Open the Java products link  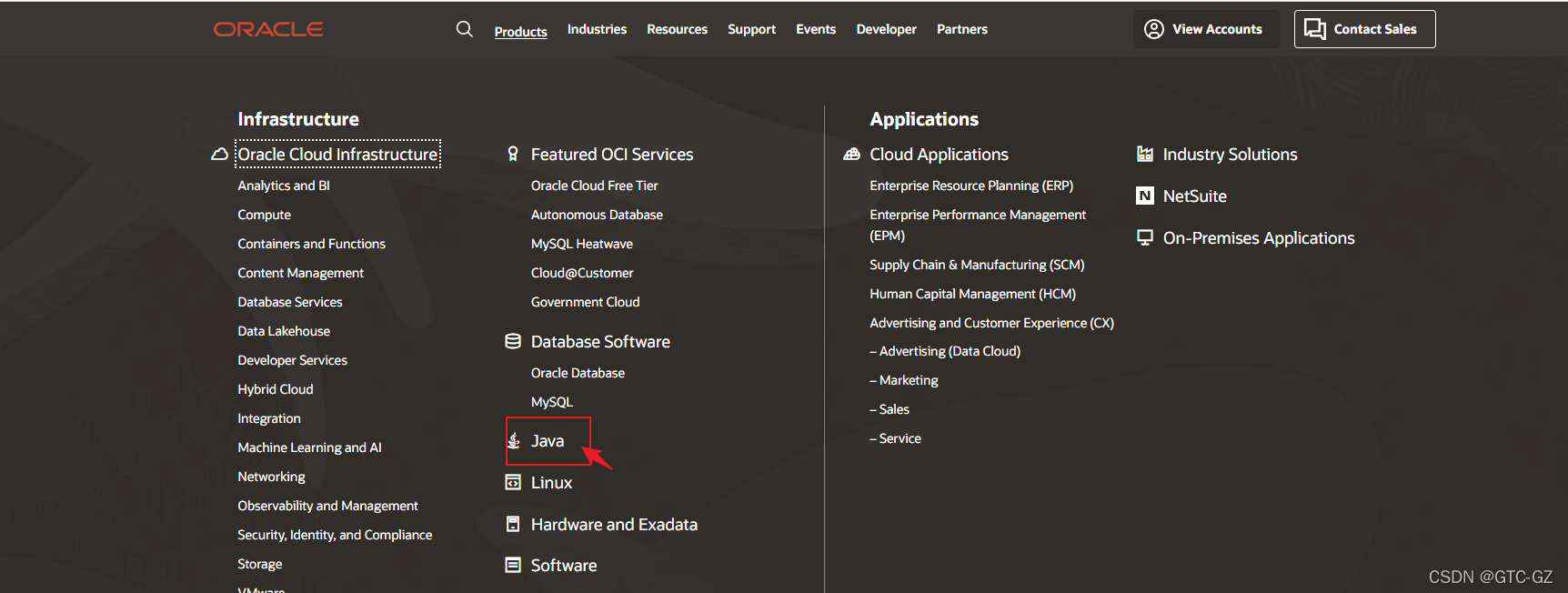pos(548,441)
